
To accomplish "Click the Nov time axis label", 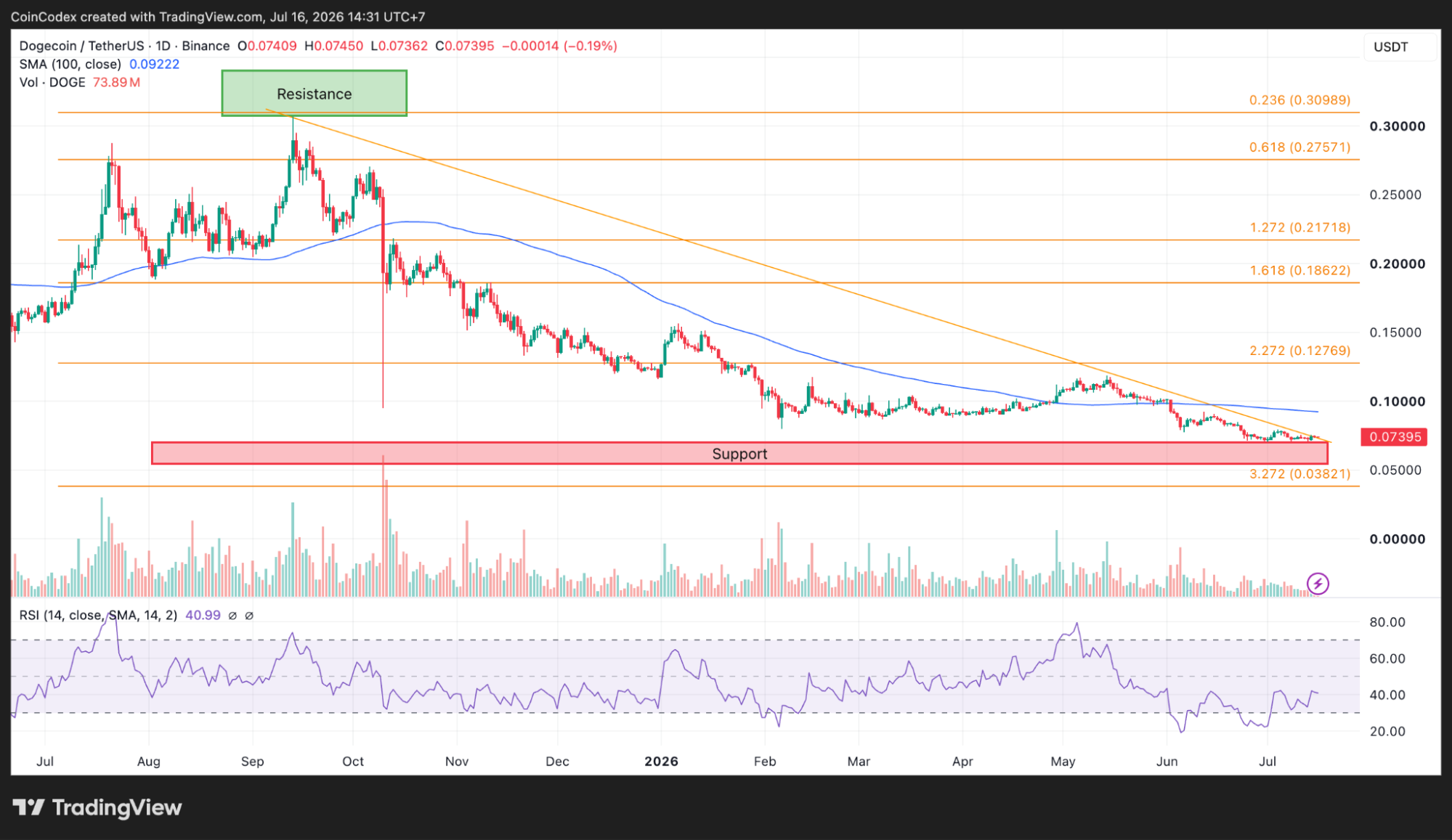I will click(457, 762).
